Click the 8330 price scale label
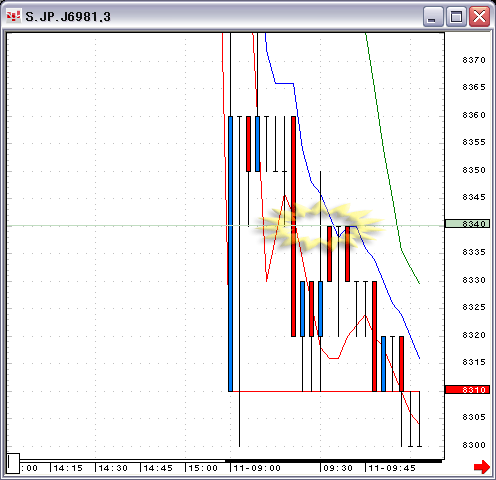The height and width of the screenshot is (480, 496). click(x=474, y=280)
